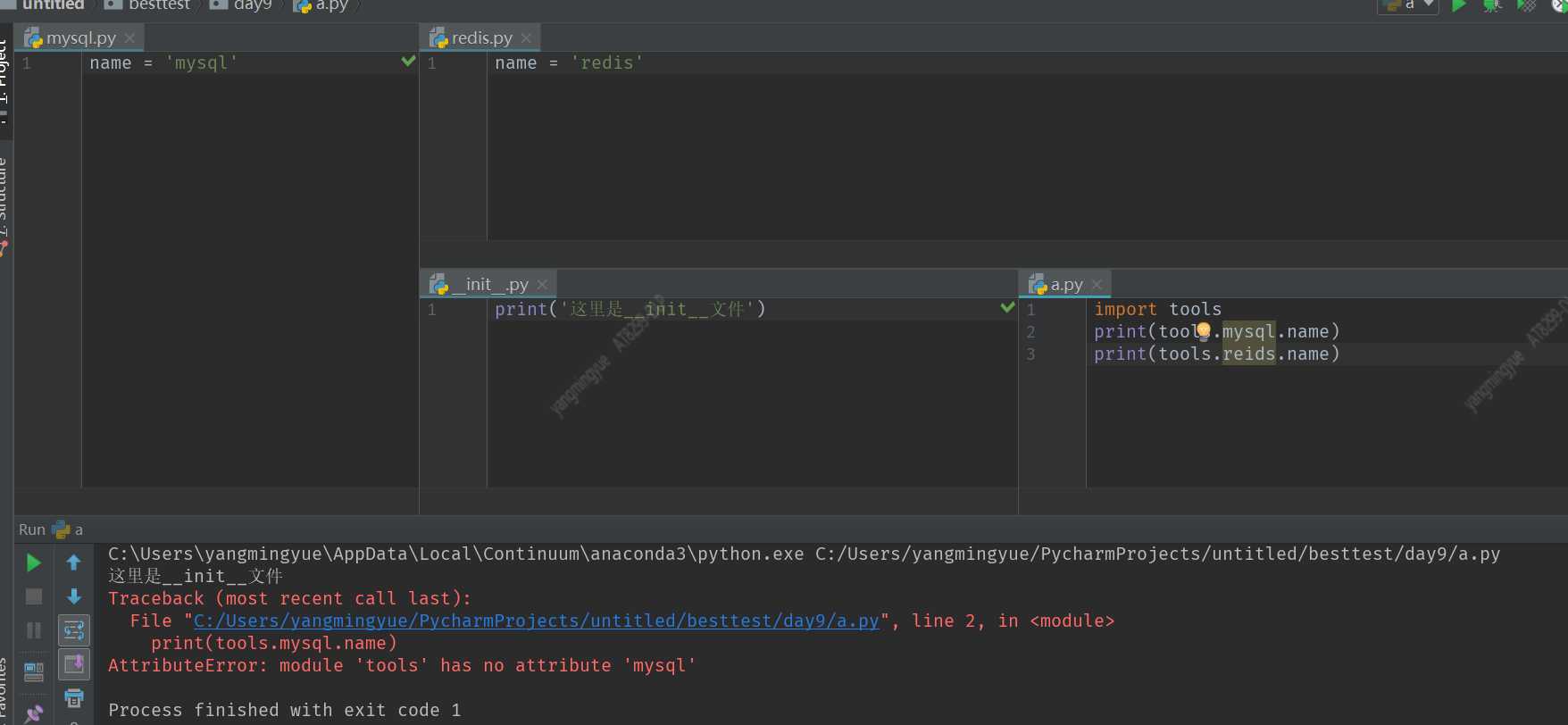Close the redis.py tab
1568x725 pixels.
point(526,38)
